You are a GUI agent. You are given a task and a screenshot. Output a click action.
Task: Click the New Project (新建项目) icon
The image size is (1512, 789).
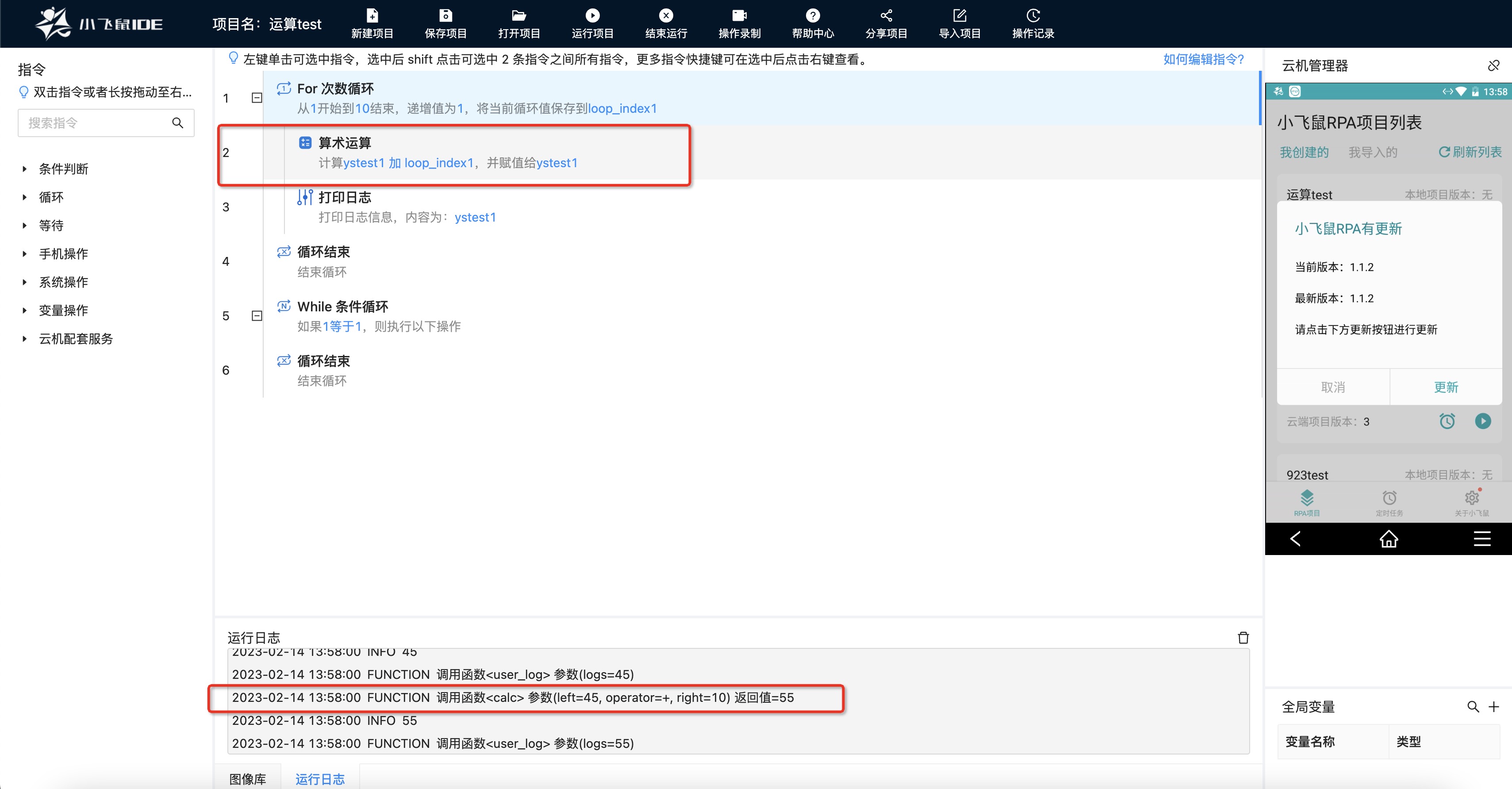point(372,16)
